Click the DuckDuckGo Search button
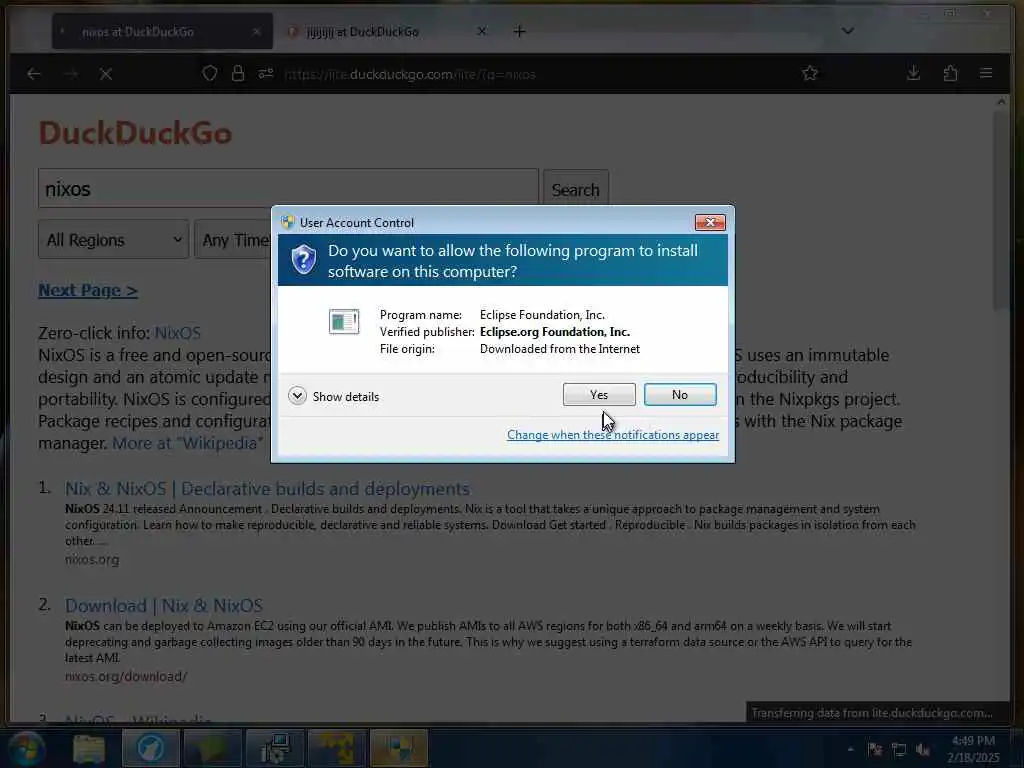The height and width of the screenshot is (768, 1024). (x=575, y=189)
